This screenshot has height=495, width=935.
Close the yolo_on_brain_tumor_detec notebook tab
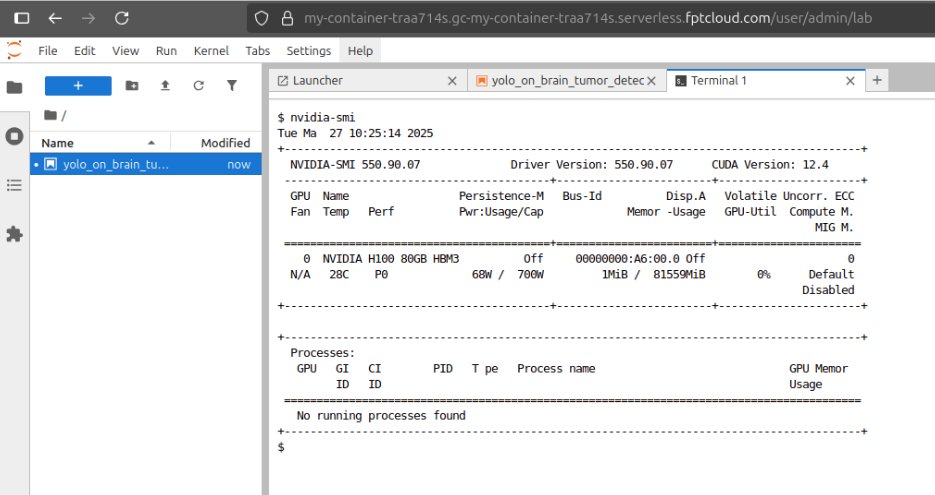[651, 81]
